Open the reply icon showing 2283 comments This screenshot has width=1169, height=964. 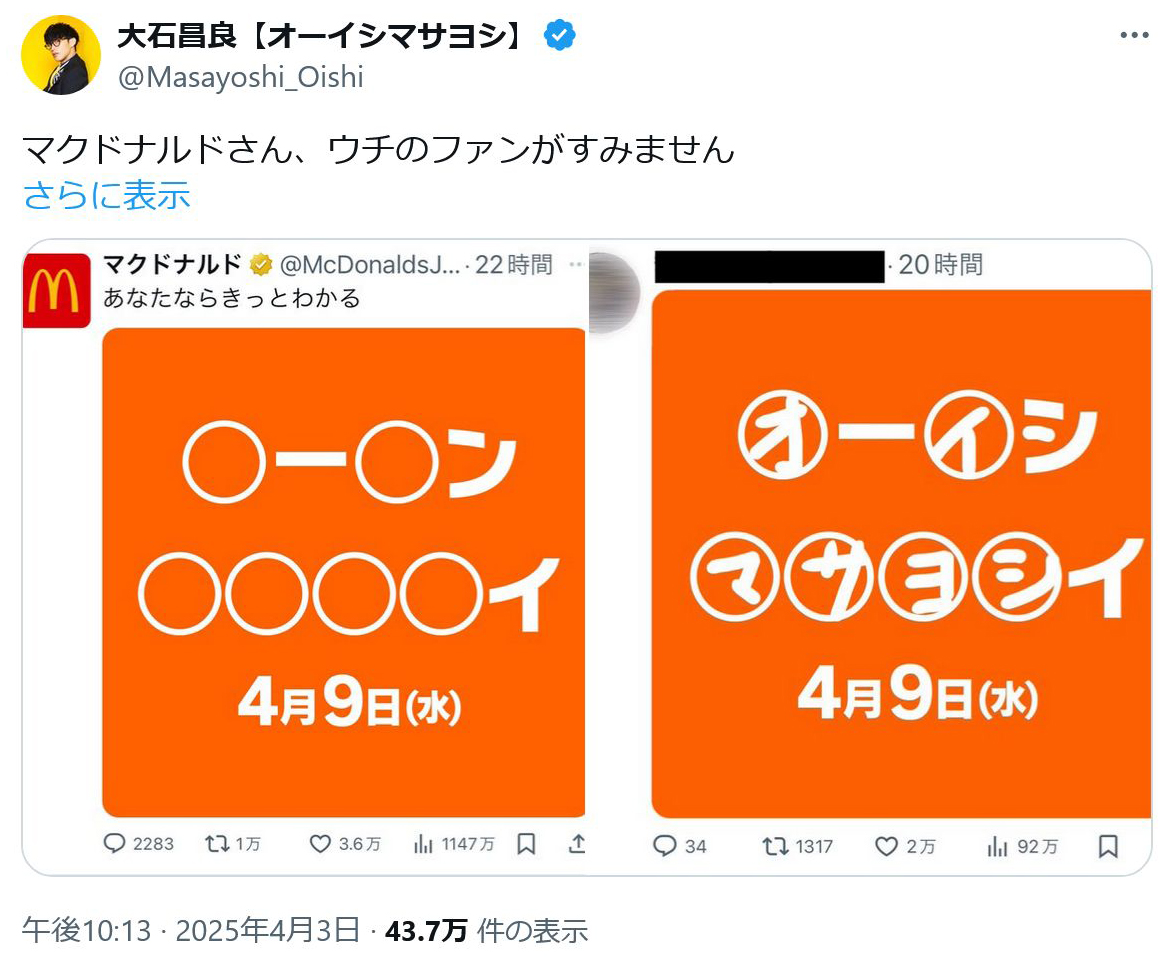click(x=114, y=843)
